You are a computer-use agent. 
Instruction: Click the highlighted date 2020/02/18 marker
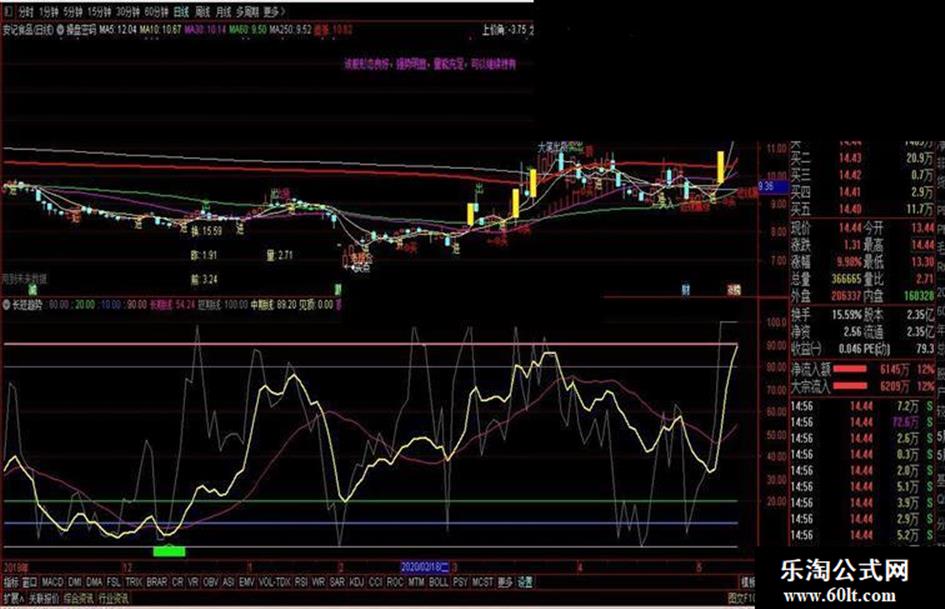[425, 567]
